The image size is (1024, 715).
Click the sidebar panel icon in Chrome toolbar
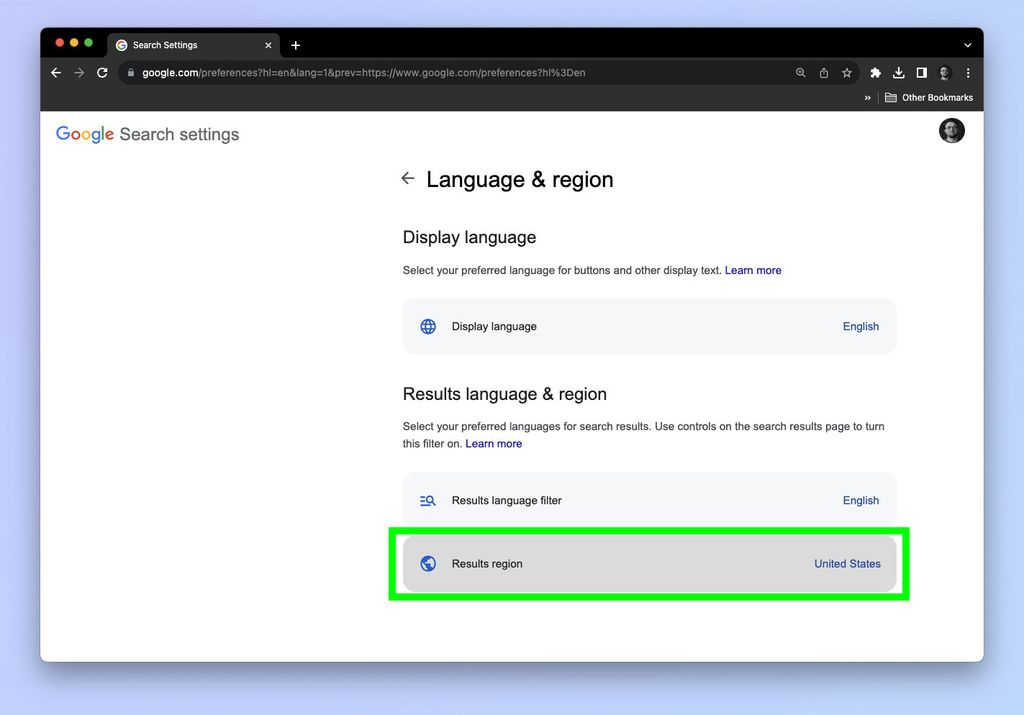point(921,73)
